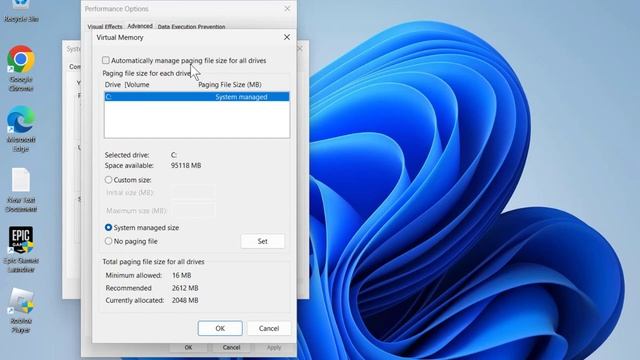
Task: Confirm Virtual Memory with OK button
Action: (x=220, y=328)
